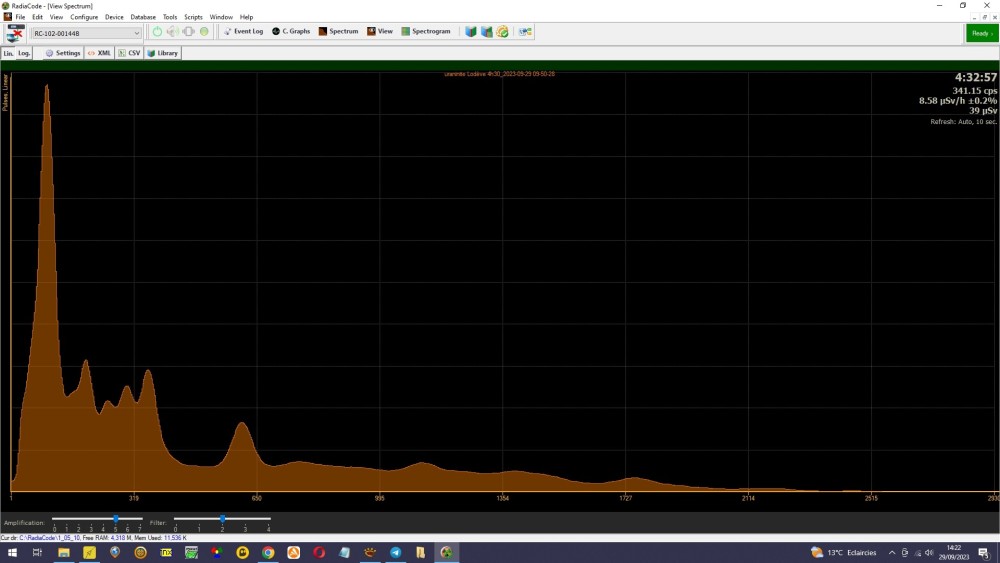Screen dimensions: 1000x563
Task: Click the disconnect device icon with red X
Action: point(15,33)
